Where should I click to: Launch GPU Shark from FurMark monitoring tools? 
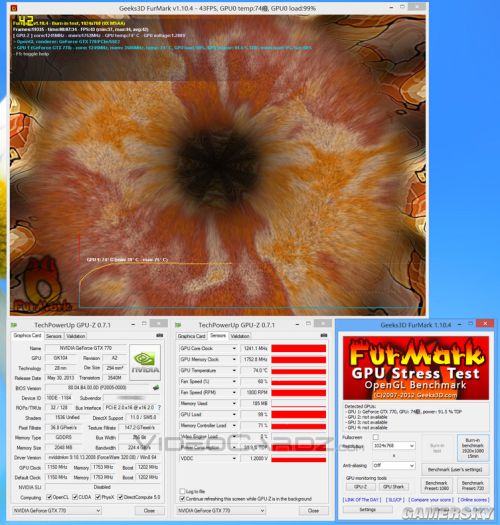point(394,486)
